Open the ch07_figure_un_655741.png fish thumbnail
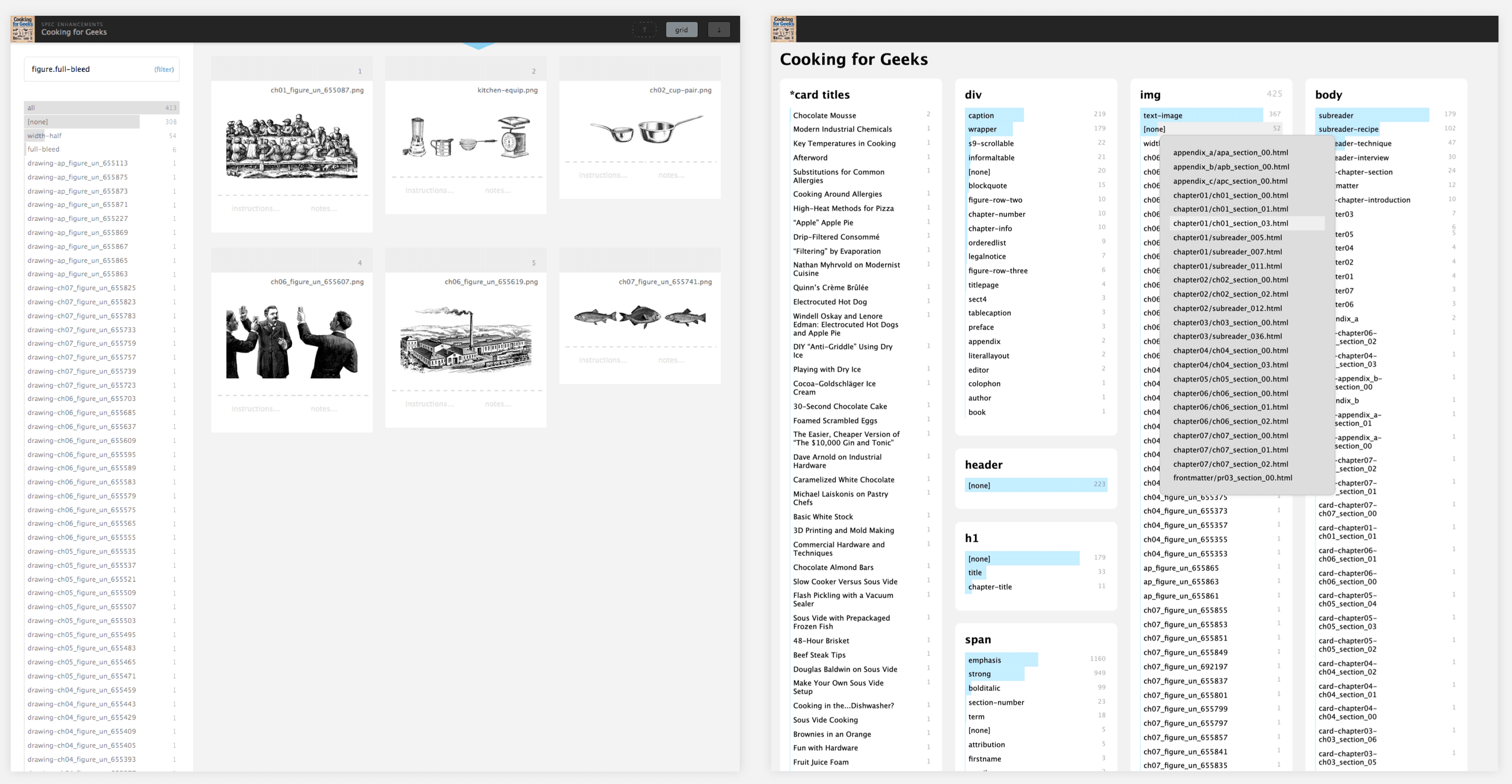This screenshot has height=784, width=1512. coord(640,317)
